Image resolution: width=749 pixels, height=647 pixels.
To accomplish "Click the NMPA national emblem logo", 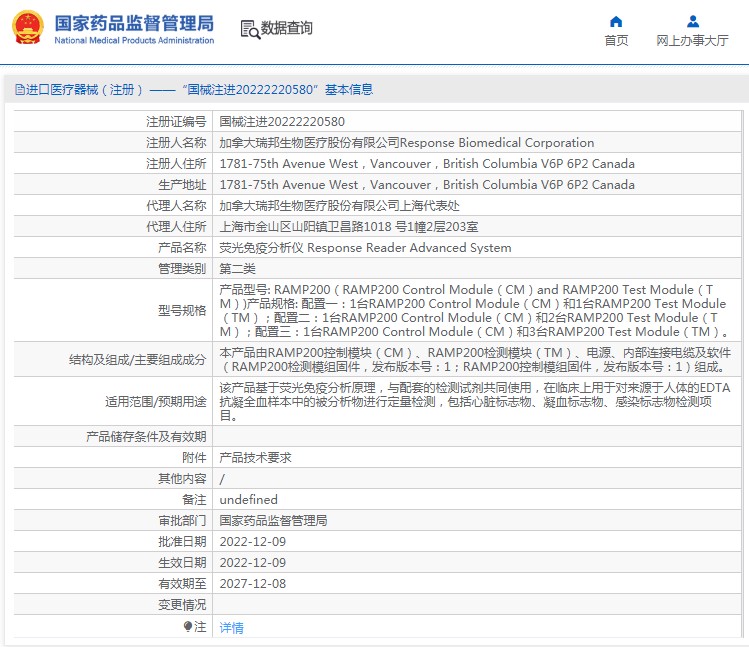I will click(27, 28).
